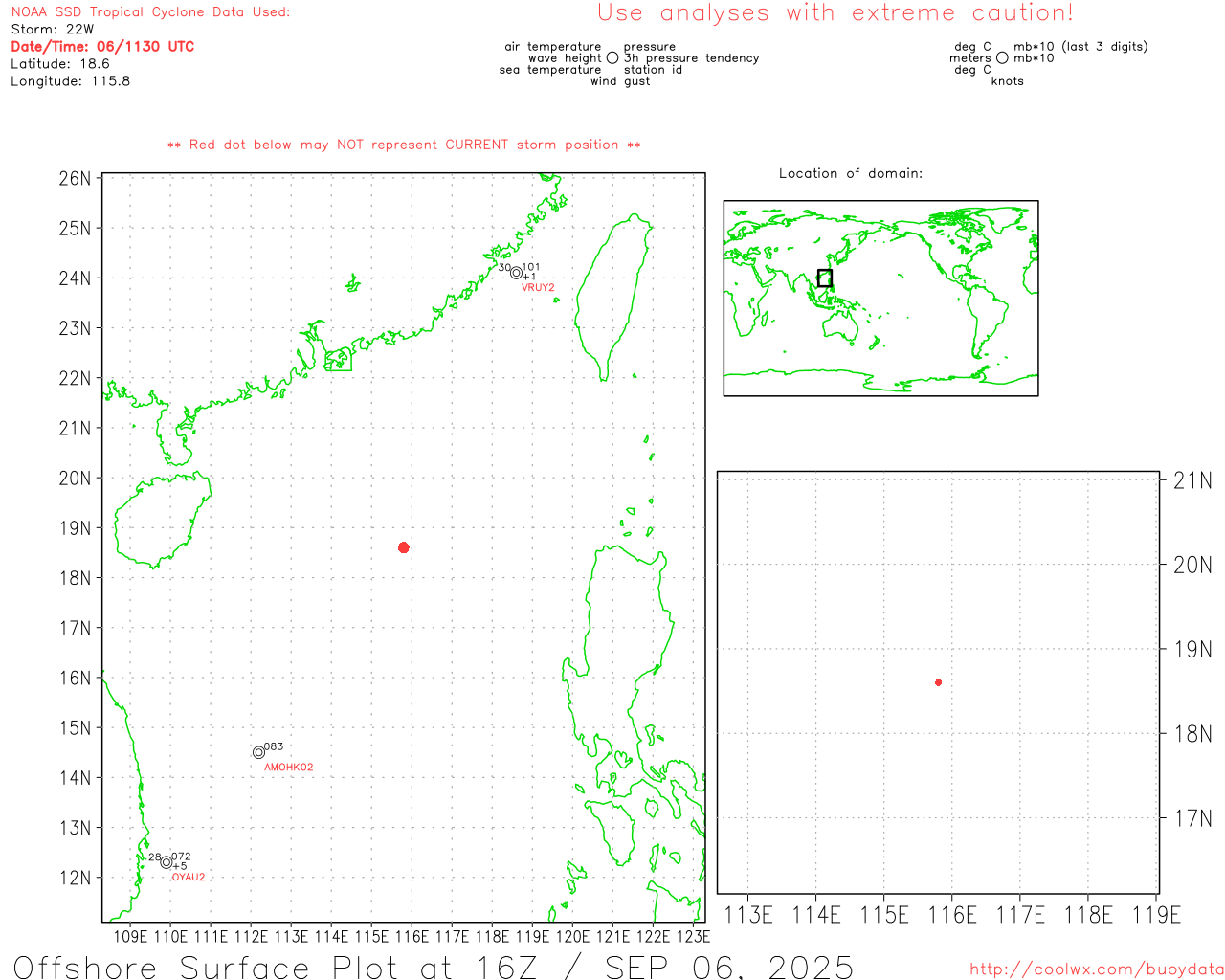Viewport: 1225px width, 980px height.
Task: Click the '+1' tendency value near VRUY2
Action: coord(529,277)
